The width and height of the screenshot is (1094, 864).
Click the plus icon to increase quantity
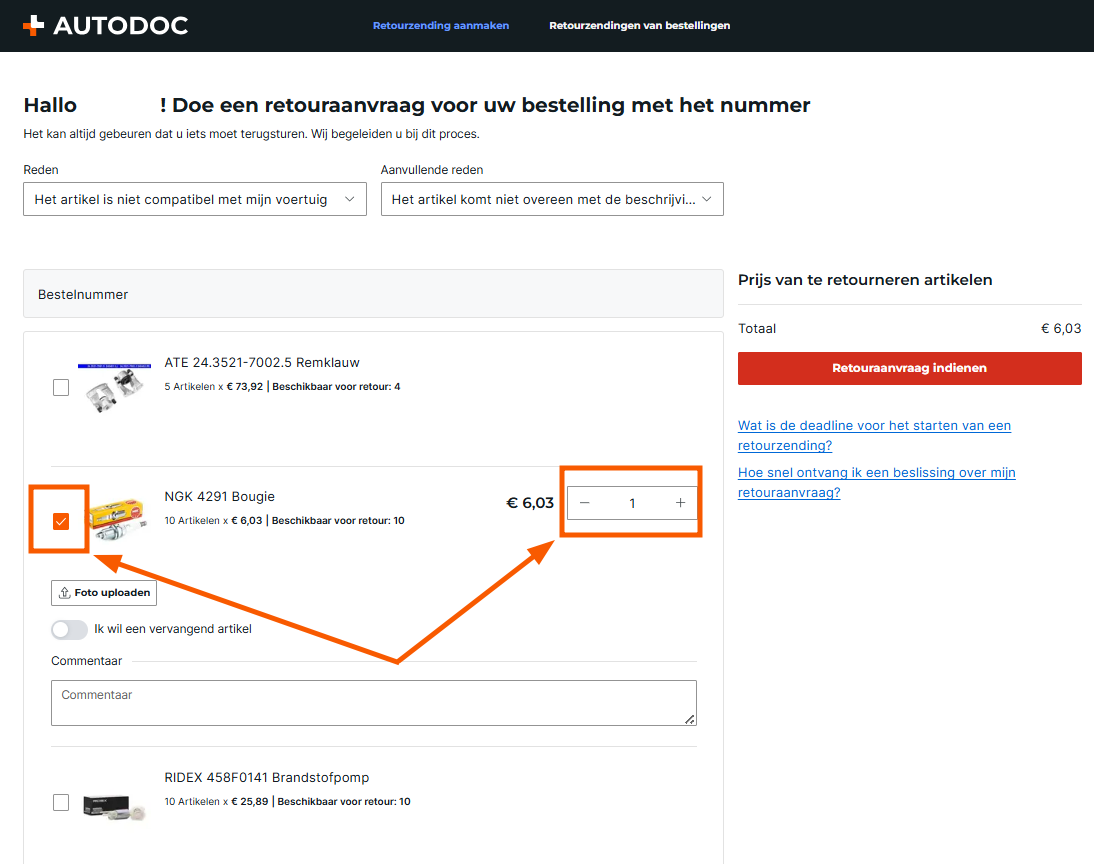pos(680,503)
